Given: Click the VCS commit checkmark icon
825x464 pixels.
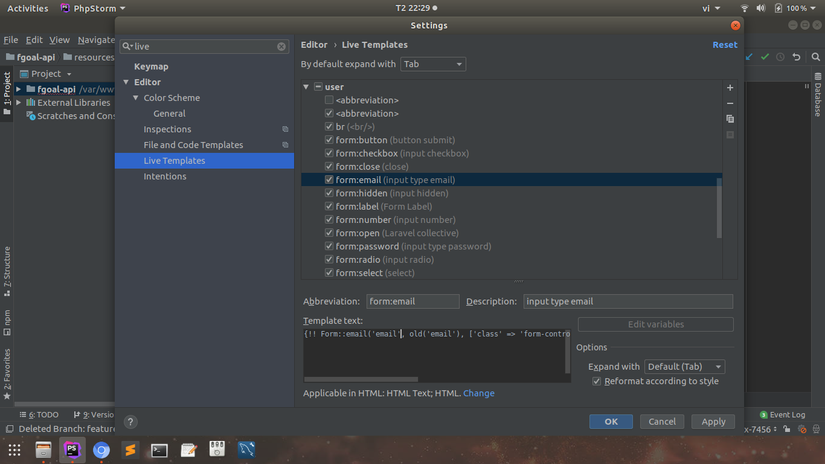Looking at the screenshot, I should (765, 57).
